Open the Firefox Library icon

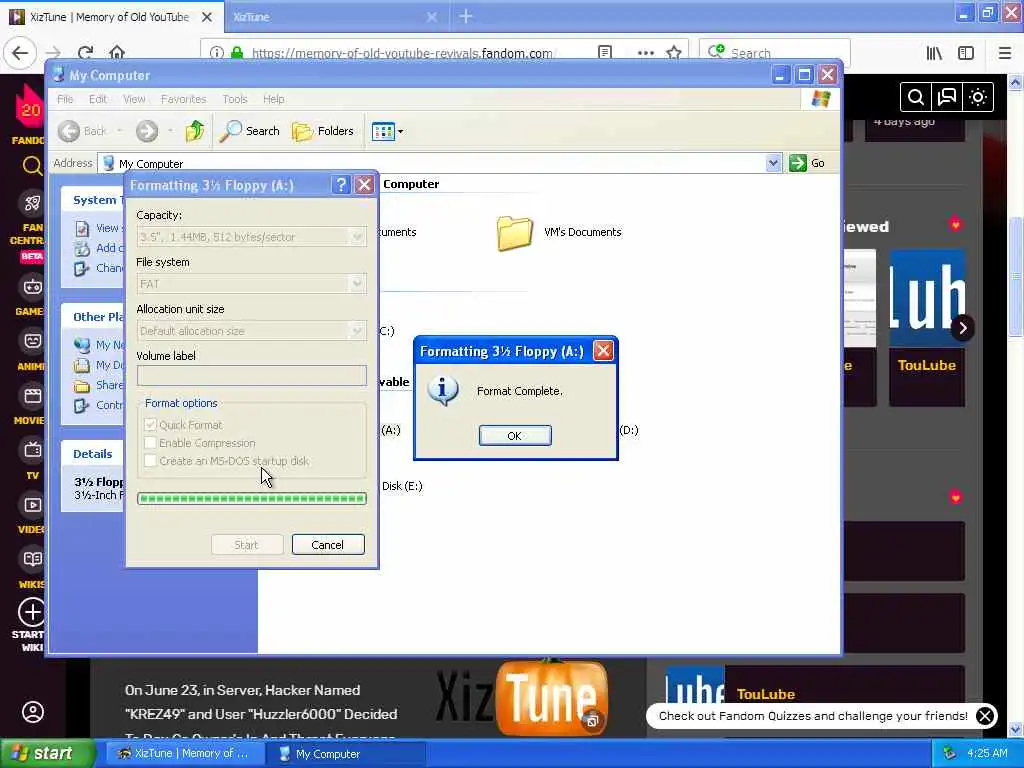pyautogui.click(x=935, y=53)
